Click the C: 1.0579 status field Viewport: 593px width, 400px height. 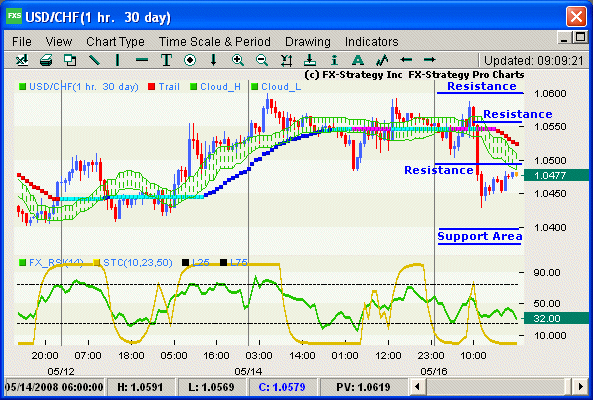click(282, 387)
